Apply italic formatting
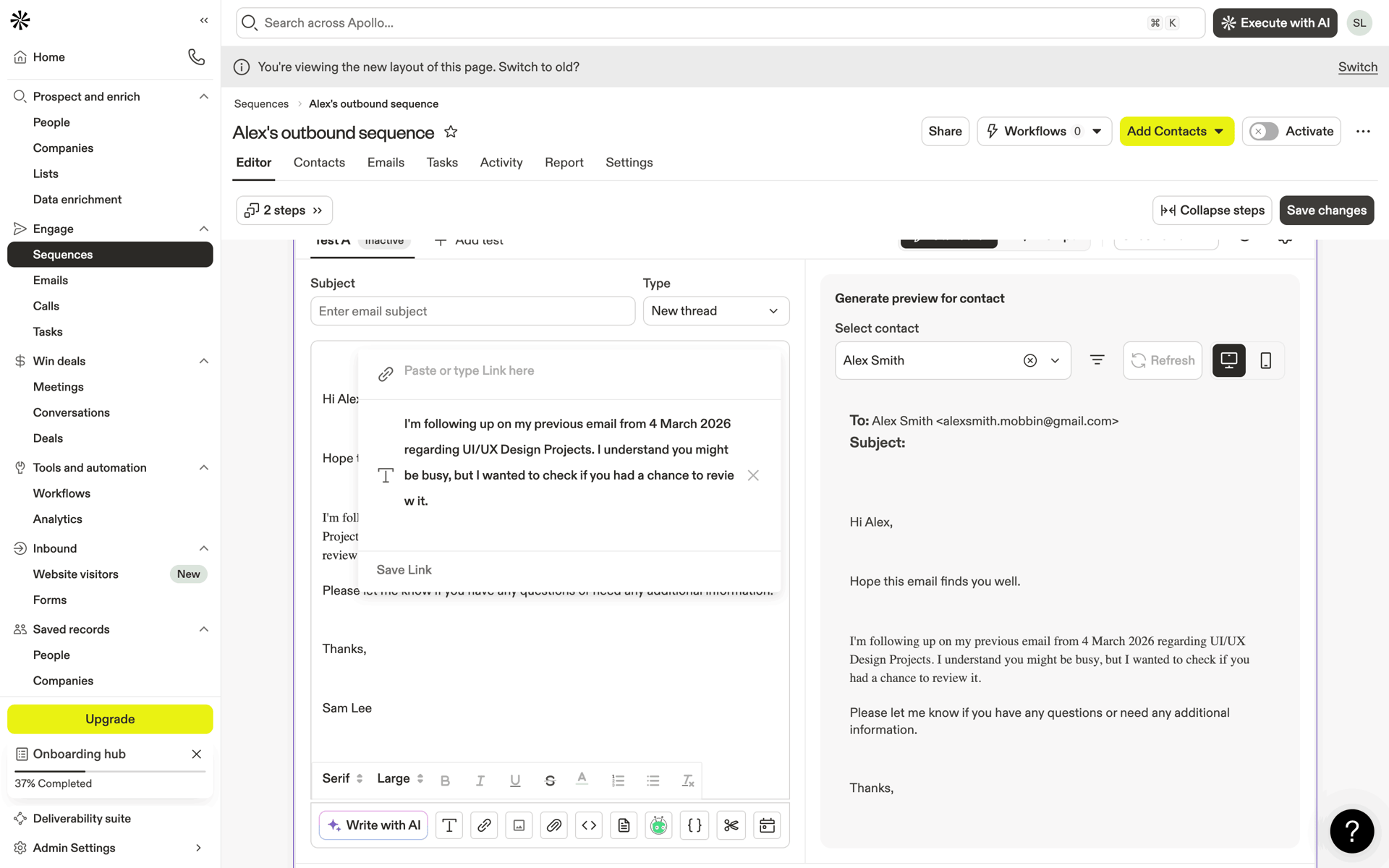The image size is (1389, 868). (x=480, y=780)
